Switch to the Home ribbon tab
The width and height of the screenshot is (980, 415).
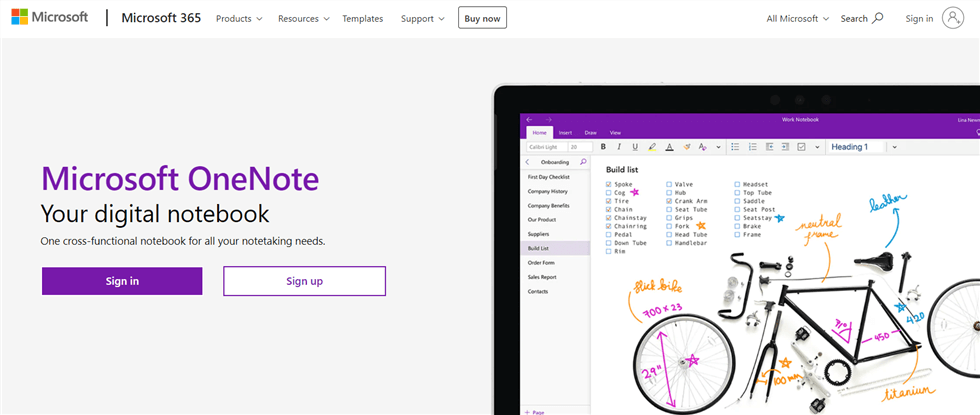[x=539, y=132]
